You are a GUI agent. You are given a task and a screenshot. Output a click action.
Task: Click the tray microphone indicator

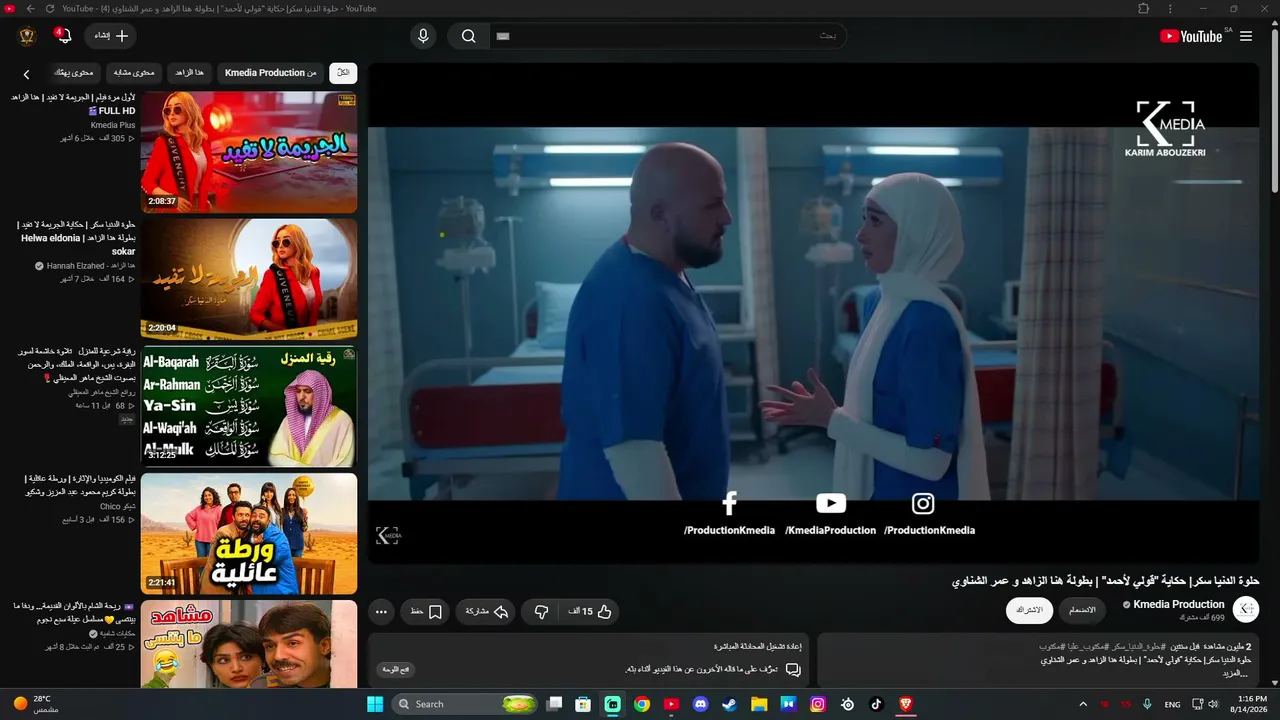click(x=1147, y=704)
